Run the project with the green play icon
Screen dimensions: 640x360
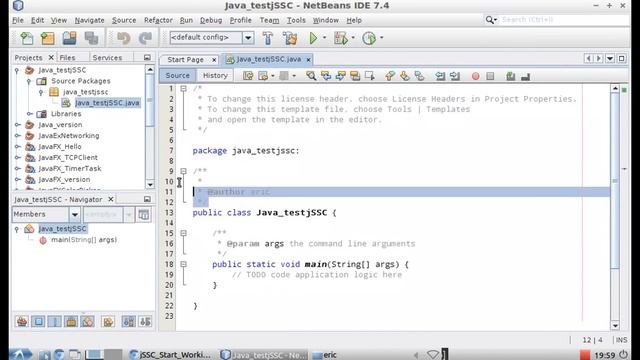pos(313,38)
